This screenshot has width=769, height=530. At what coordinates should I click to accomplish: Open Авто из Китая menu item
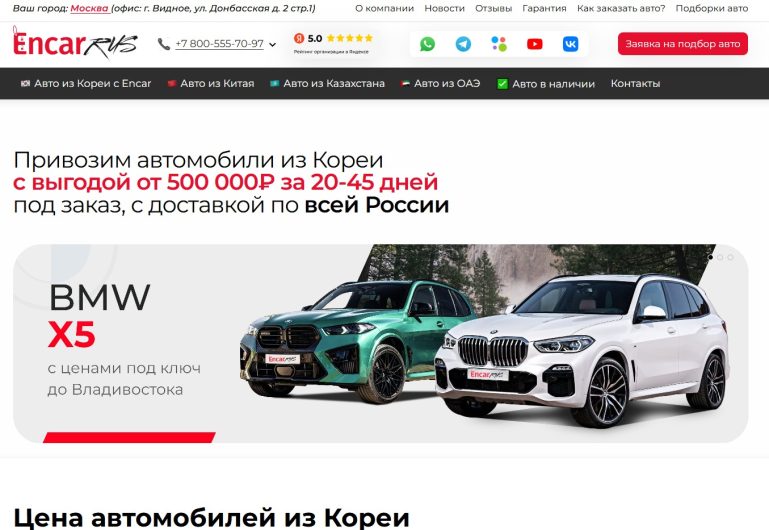[x=211, y=83]
